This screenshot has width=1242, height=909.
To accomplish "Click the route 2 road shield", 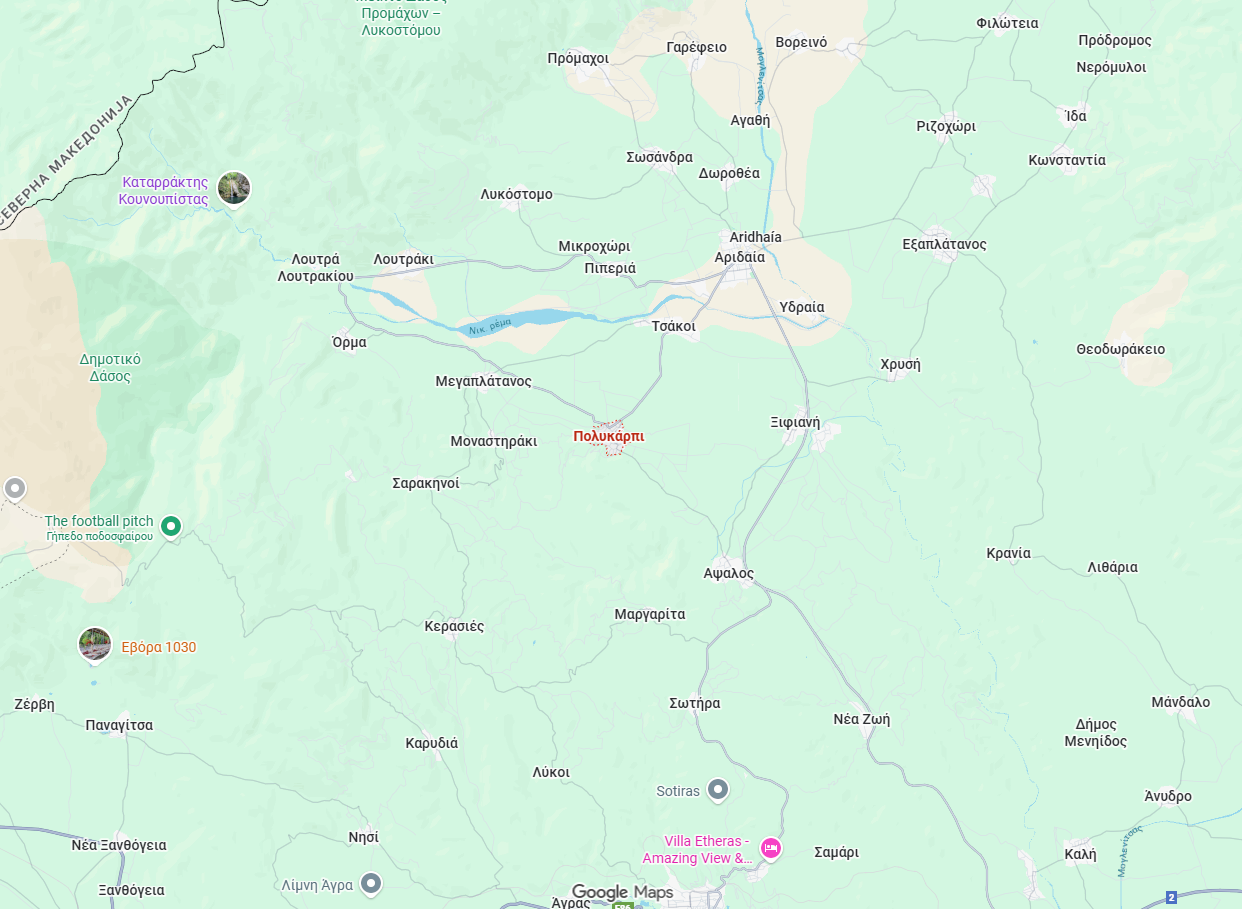I will point(1171,899).
